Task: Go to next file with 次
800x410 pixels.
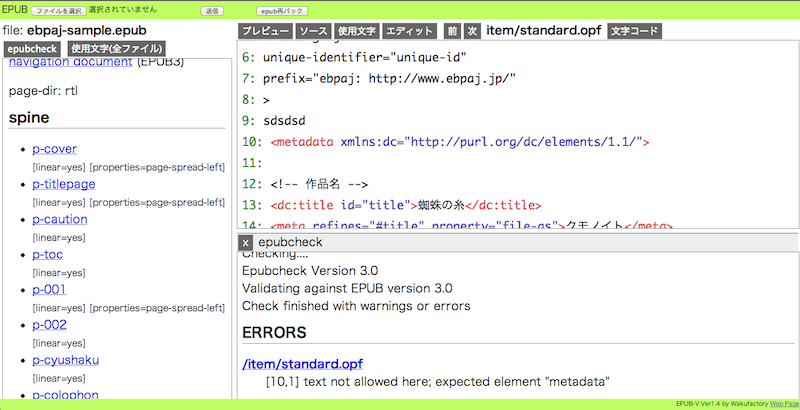Action: [473, 31]
